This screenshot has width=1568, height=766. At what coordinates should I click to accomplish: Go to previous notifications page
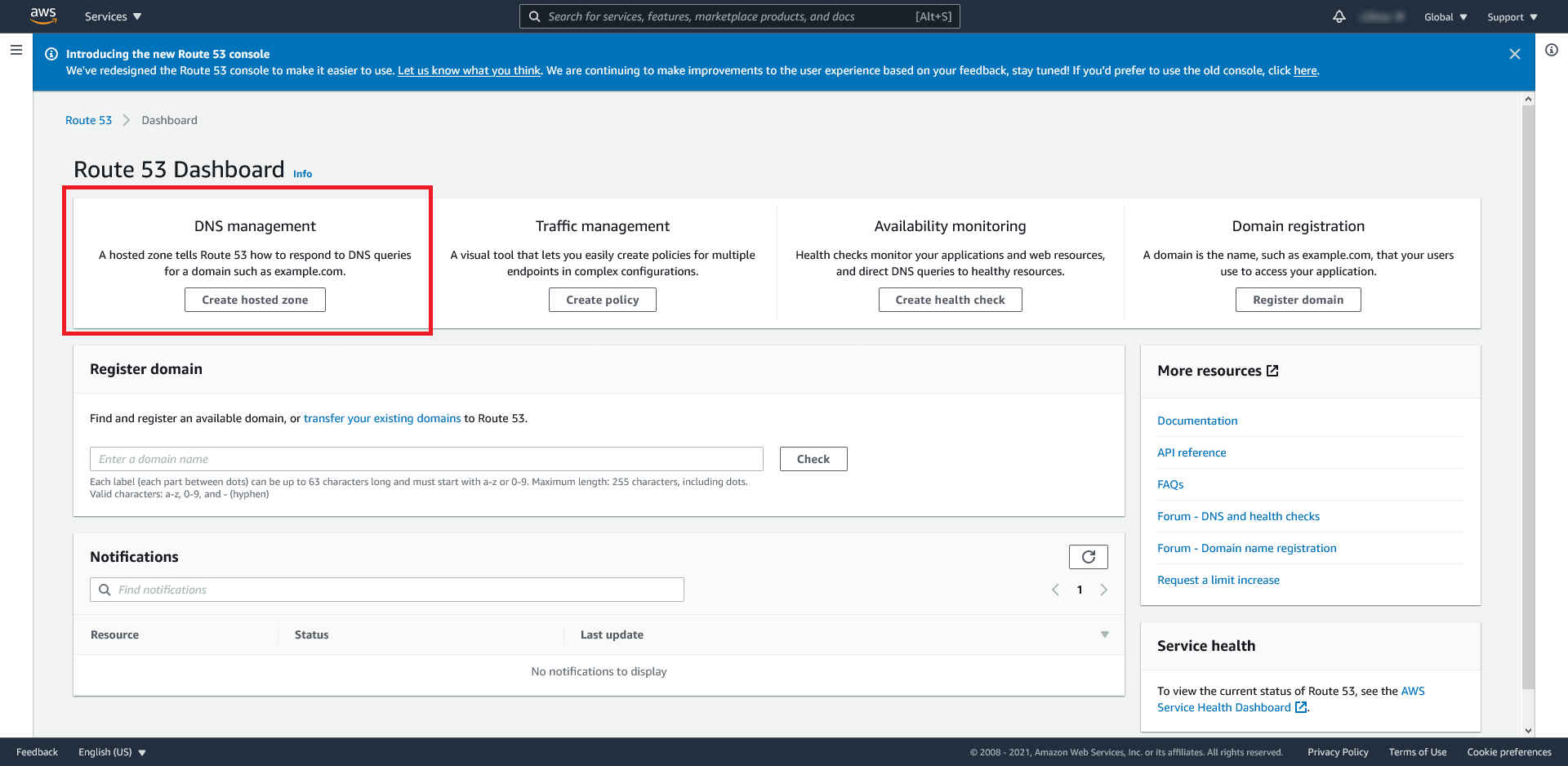(x=1055, y=590)
